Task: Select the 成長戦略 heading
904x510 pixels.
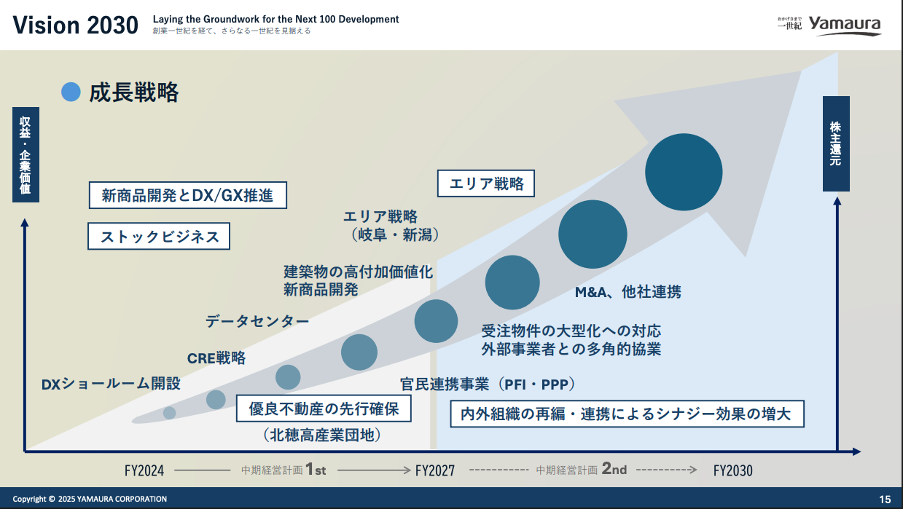Action: [134, 92]
